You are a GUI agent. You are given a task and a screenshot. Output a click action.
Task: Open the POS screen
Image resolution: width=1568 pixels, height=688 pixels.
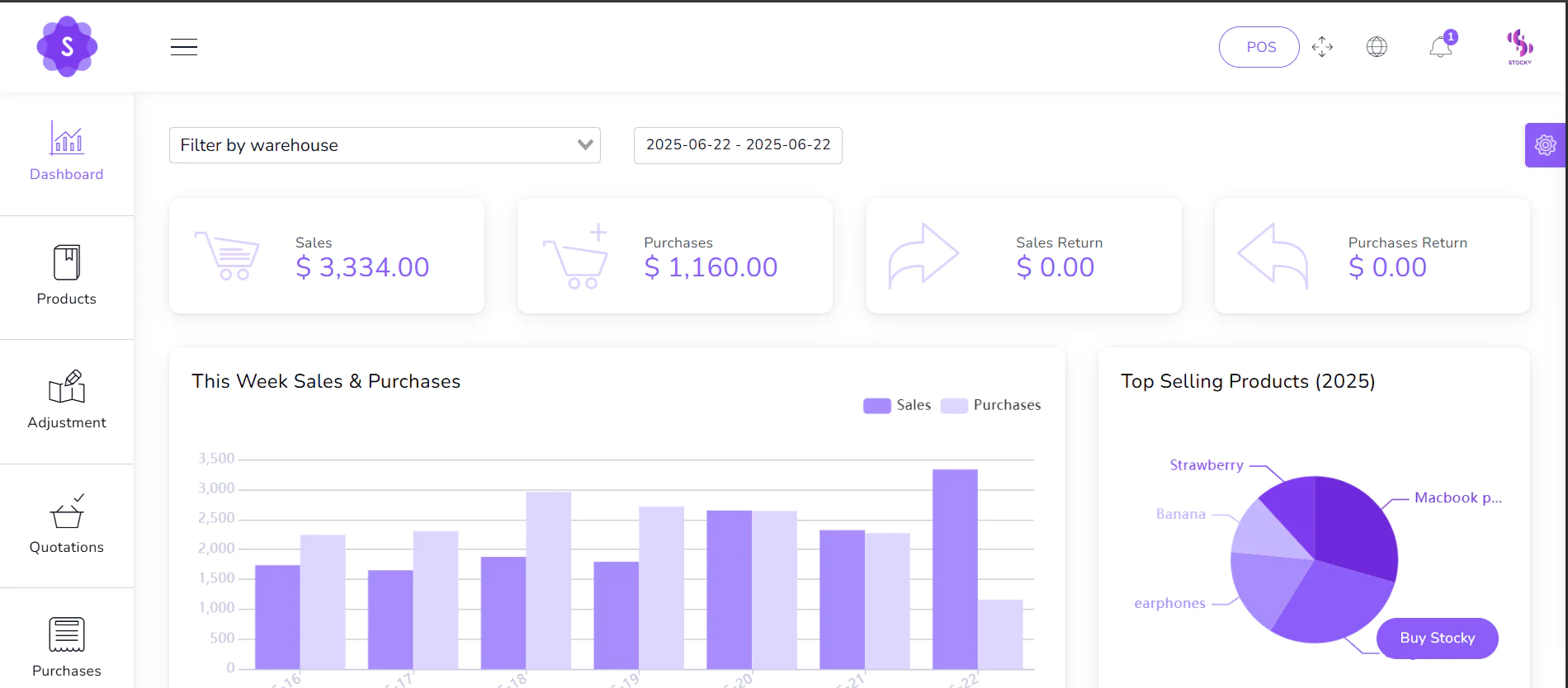[x=1259, y=47]
